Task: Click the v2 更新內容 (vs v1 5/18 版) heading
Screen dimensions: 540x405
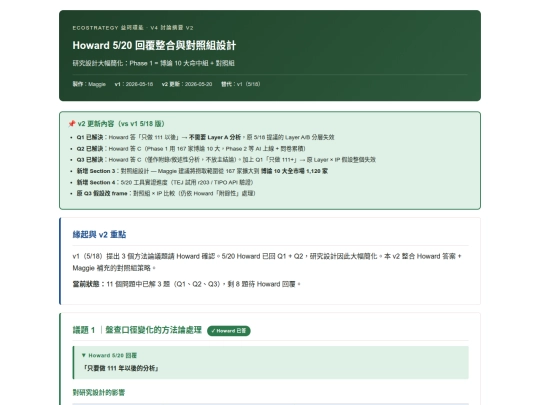Action: click(x=121, y=124)
